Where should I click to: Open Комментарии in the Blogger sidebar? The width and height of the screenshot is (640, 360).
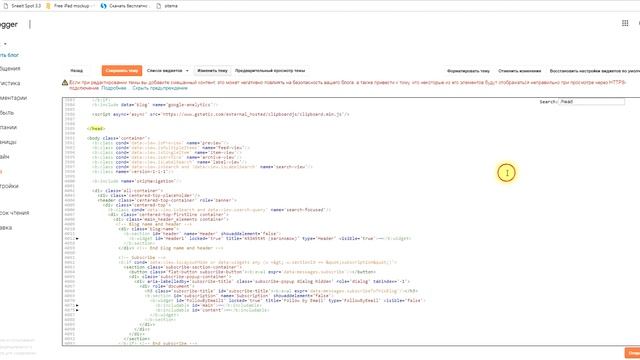coord(13,98)
